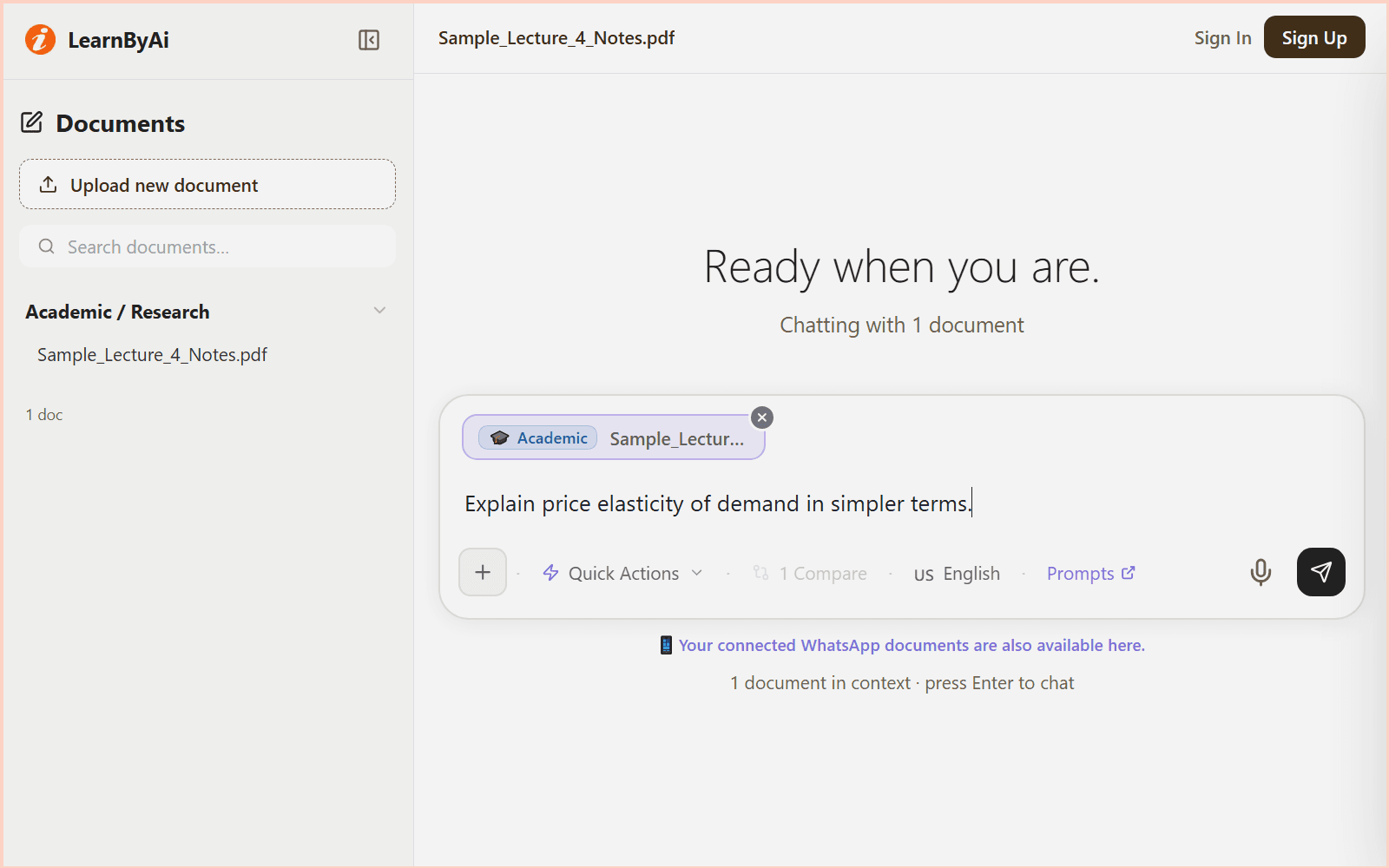Click the 1 Compare option
This screenshot has height=868, width=1389.
pyautogui.click(x=810, y=574)
